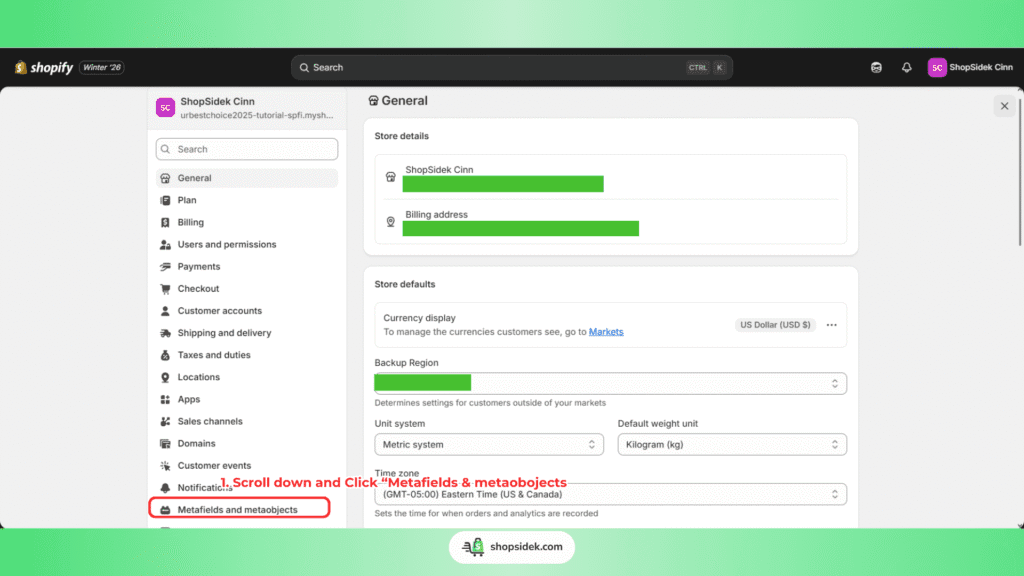1024x576 pixels.
Task: Open the three-dot menu for Currency display
Action: (831, 325)
